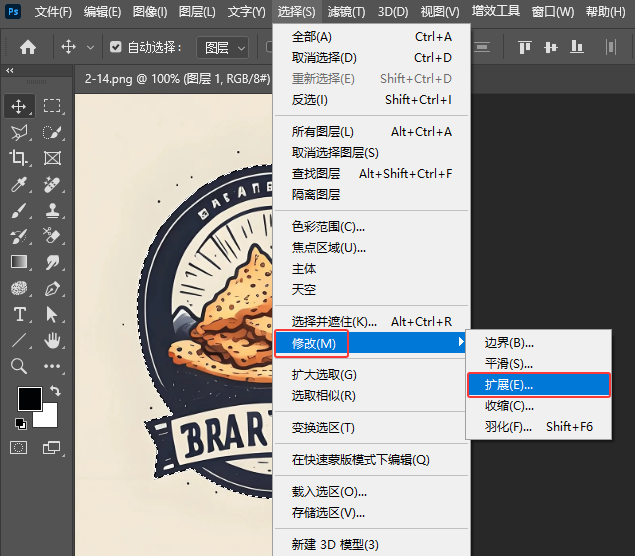Image resolution: width=635 pixels, height=556 pixels.
Task: Swap foreground and background colors
Action: pos(55,391)
